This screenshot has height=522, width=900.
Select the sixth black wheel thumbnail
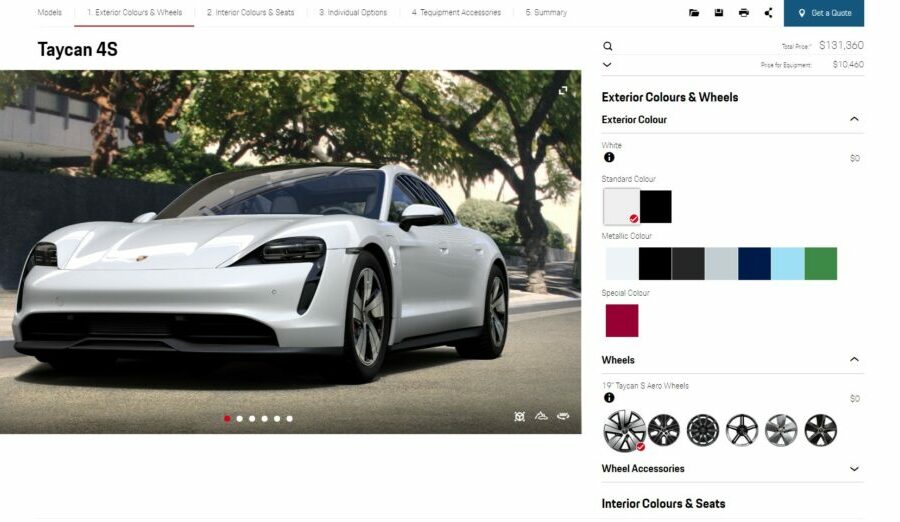point(820,430)
